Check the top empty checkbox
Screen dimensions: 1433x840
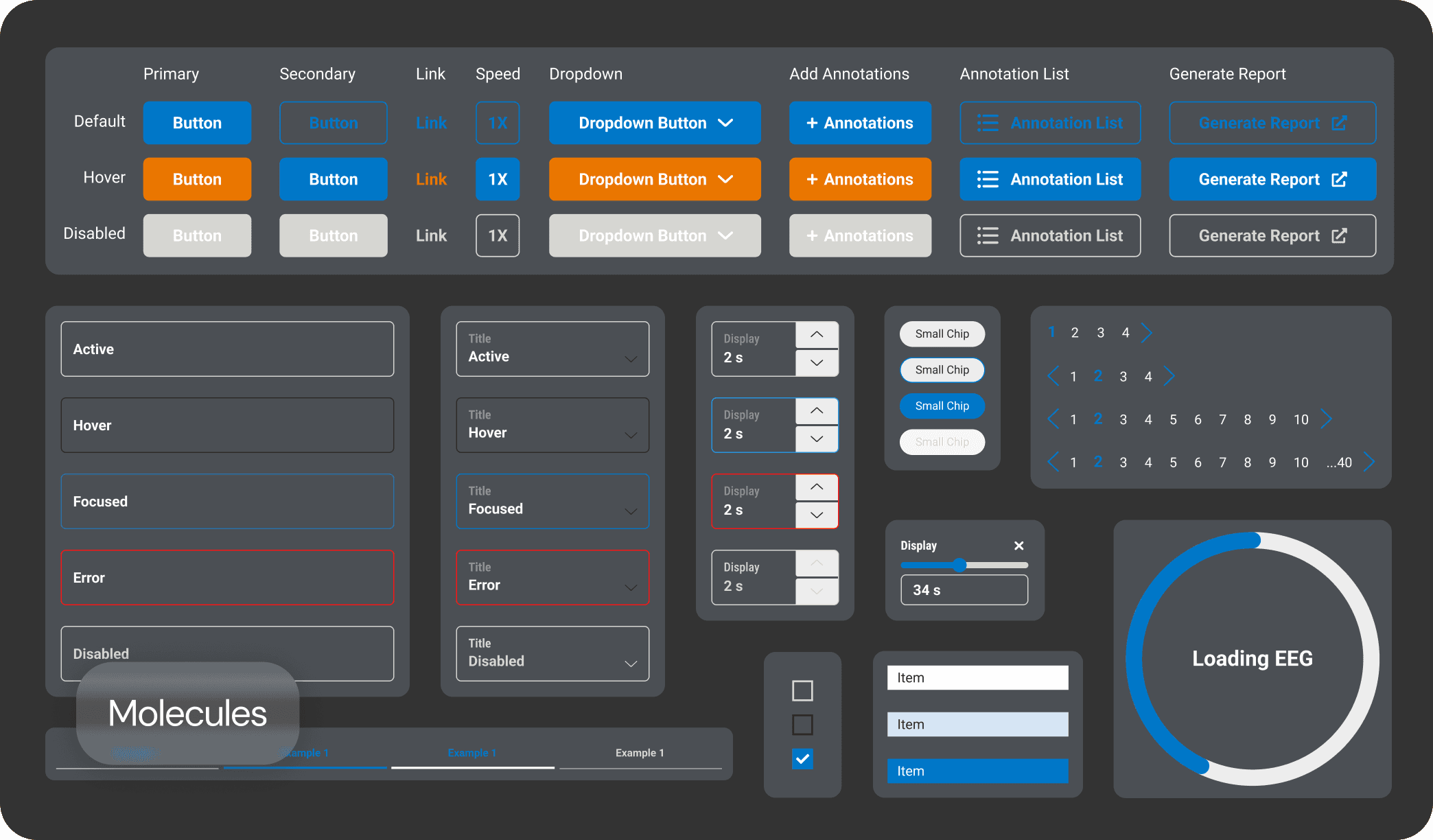click(x=802, y=690)
